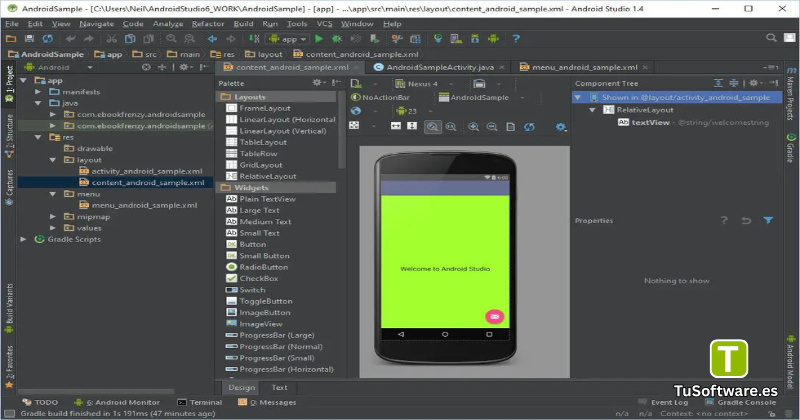Click the Debug app bug icon
The width and height of the screenshot is (800, 420).
click(x=337, y=39)
